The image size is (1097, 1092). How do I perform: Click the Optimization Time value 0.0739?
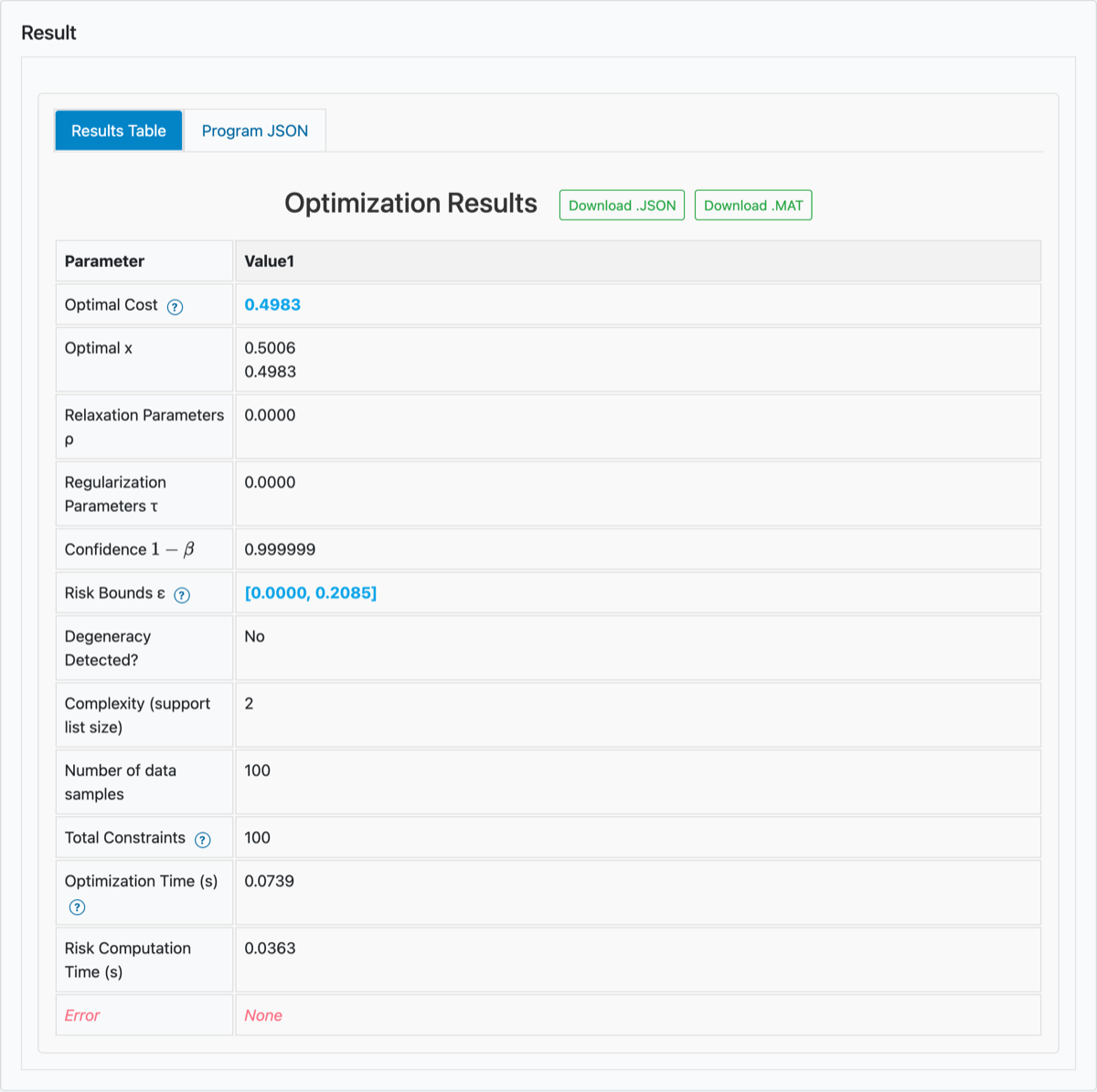click(269, 882)
